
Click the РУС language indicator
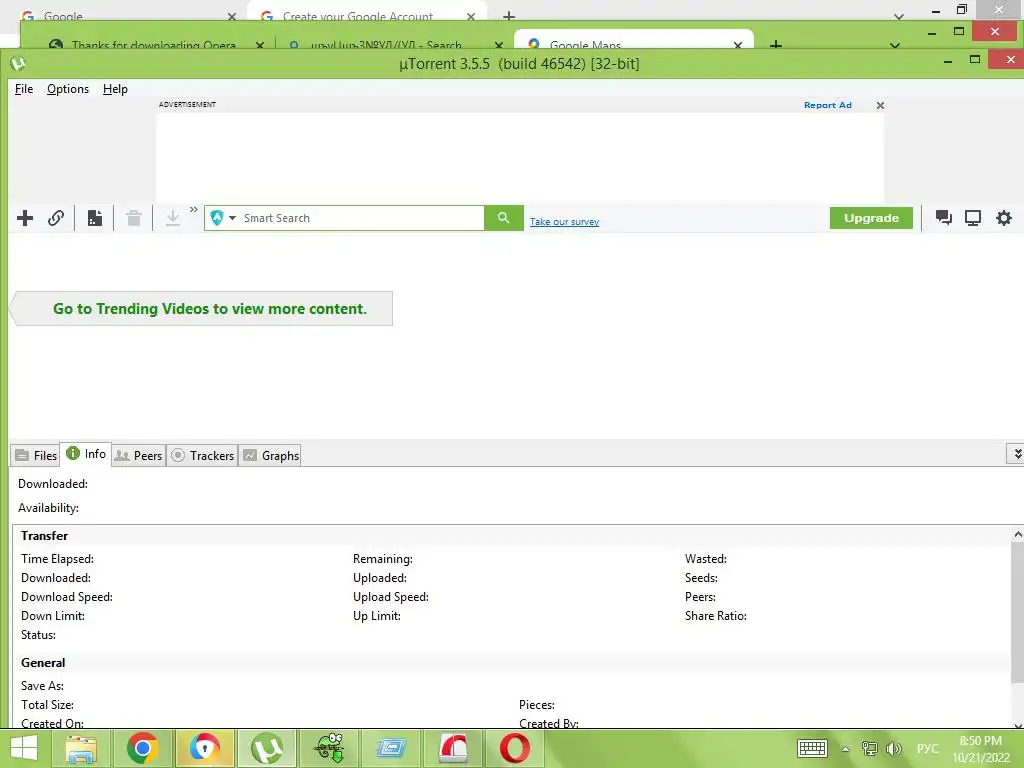click(x=927, y=748)
